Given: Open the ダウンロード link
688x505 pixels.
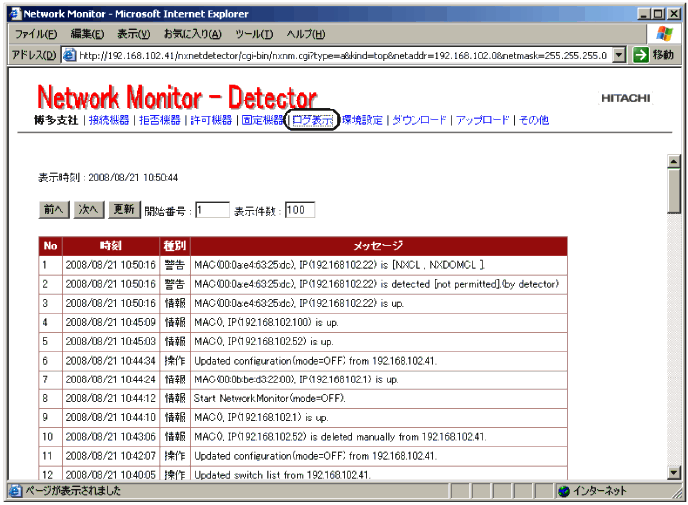Looking at the screenshot, I should point(419,120).
